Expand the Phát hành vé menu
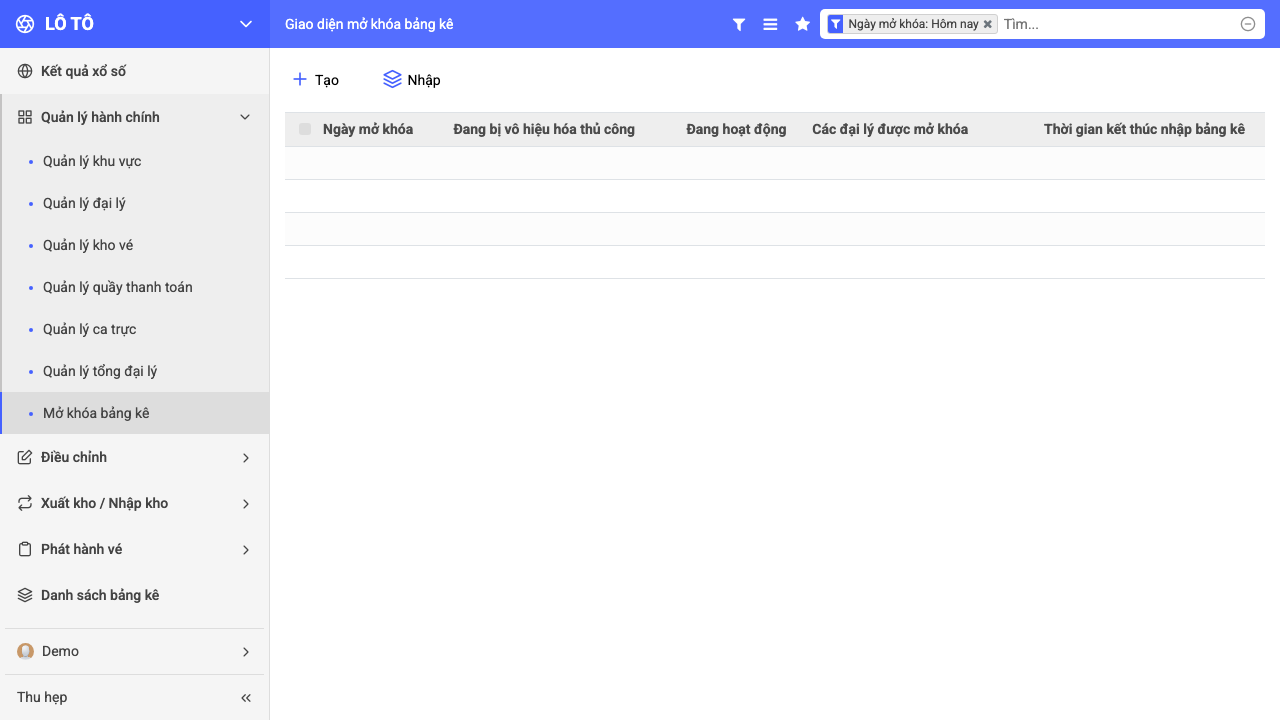The height and width of the screenshot is (720, 1280). click(135, 549)
